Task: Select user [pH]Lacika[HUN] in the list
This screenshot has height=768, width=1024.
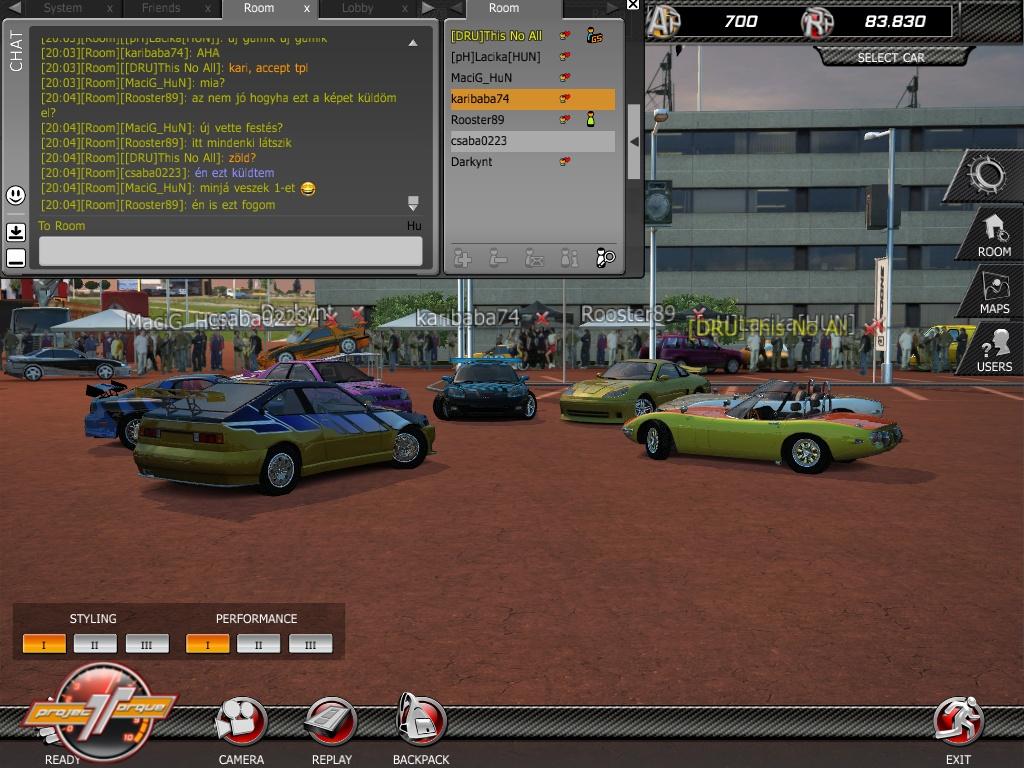Action: [532, 57]
